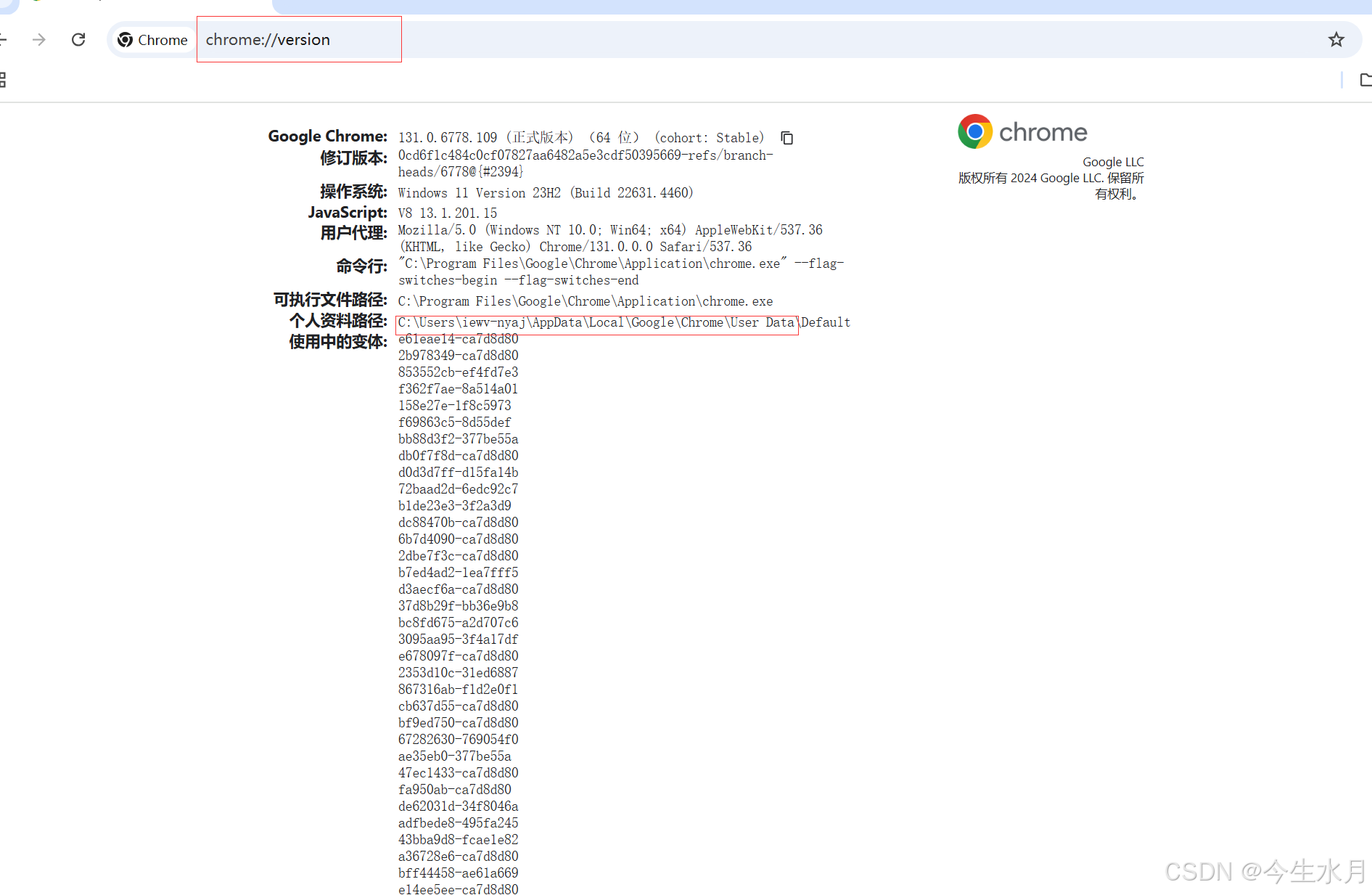Viewport: 1372px width, 895px height.
Task: Click variation 47ec1433-ca7d8d80
Action: click(x=459, y=773)
